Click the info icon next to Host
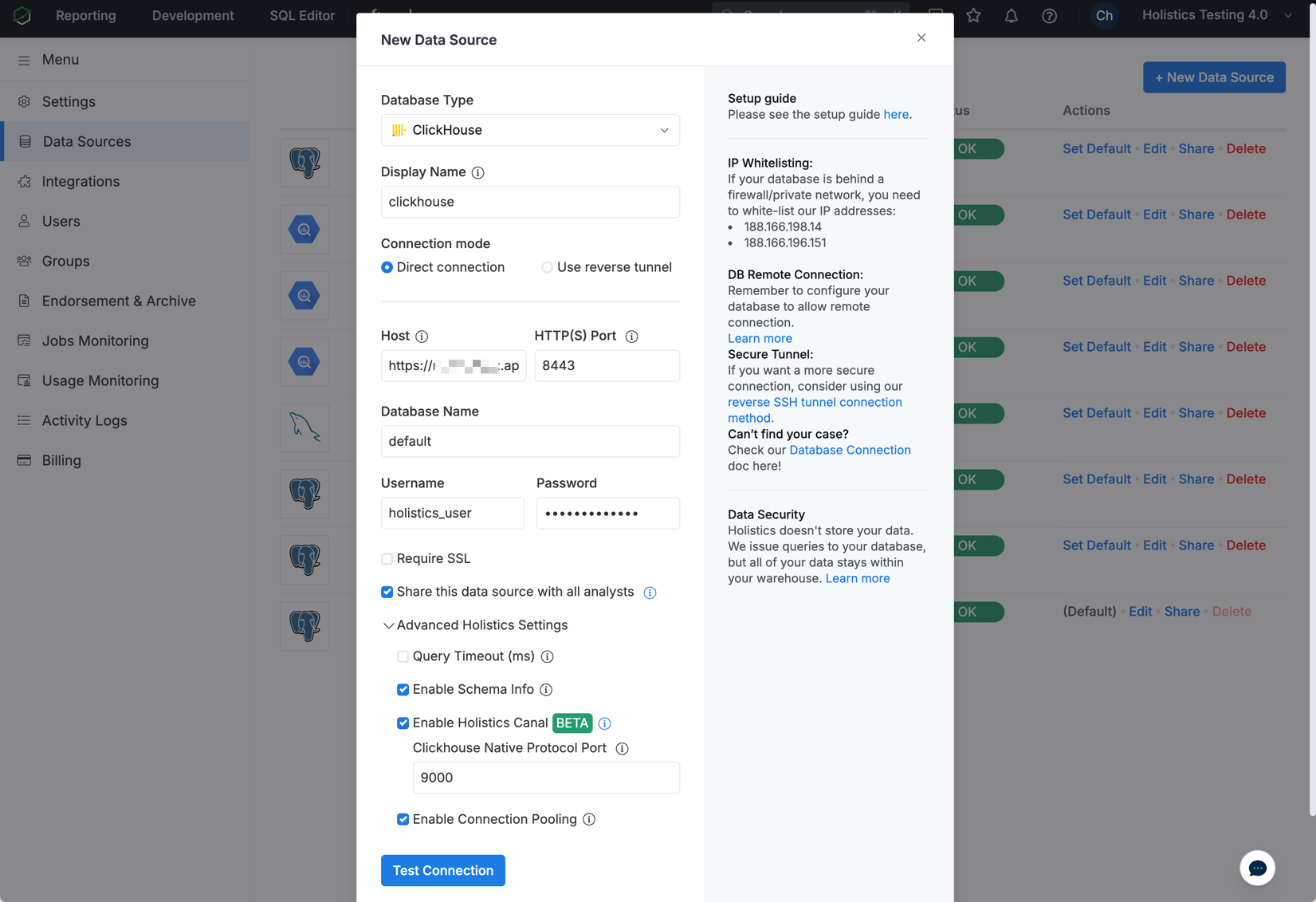The height and width of the screenshot is (902, 1316). [x=422, y=337]
